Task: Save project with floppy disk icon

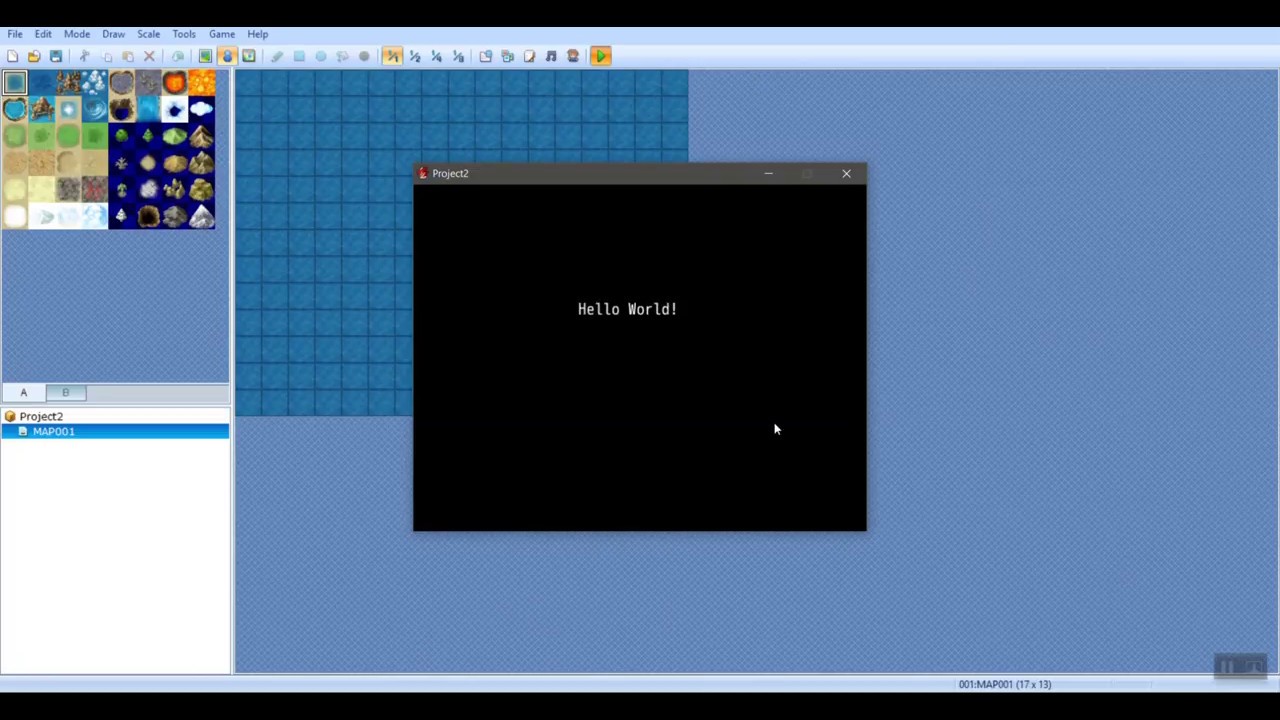Action: pyautogui.click(x=56, y=56)
